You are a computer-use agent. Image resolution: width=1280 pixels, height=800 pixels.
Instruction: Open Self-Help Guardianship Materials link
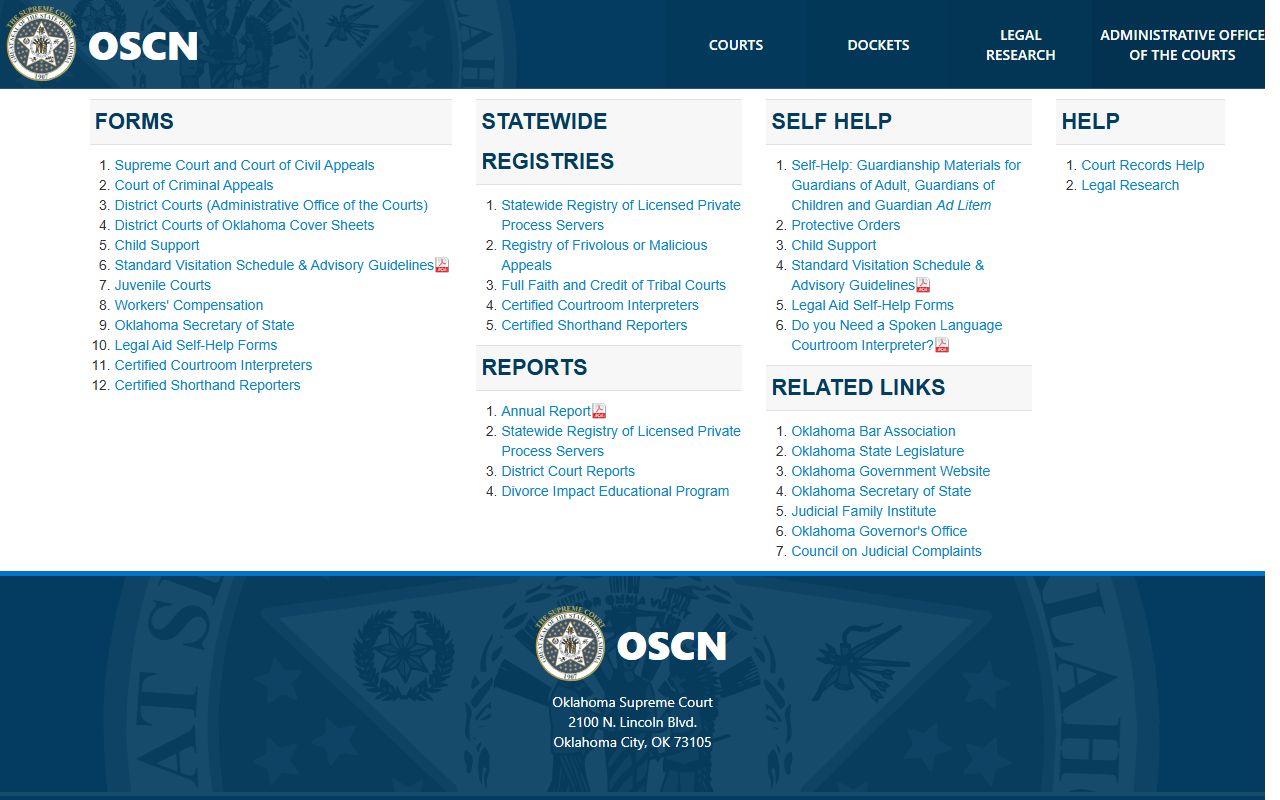906,185
